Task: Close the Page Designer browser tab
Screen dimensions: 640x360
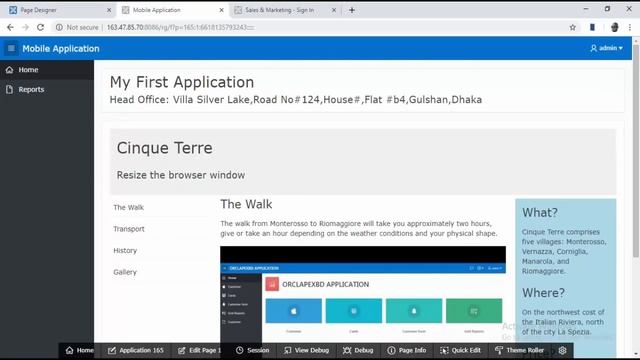Action: click(109, 10)
